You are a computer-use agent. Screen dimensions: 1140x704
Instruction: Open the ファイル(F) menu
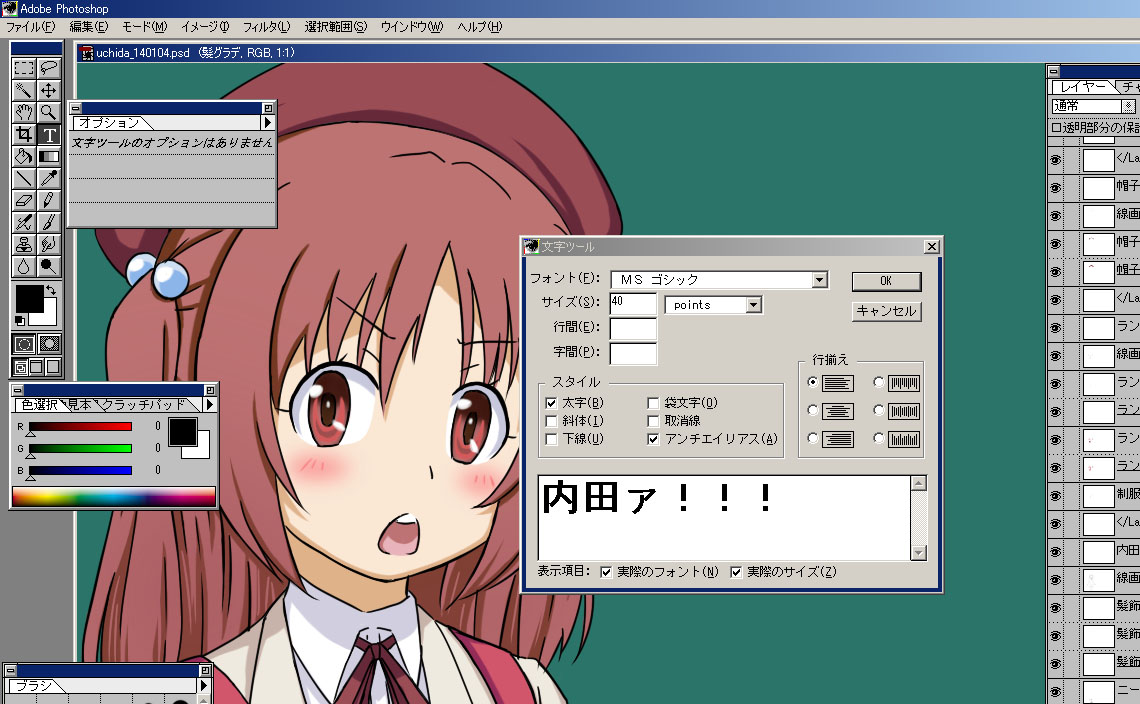point(31,27)
